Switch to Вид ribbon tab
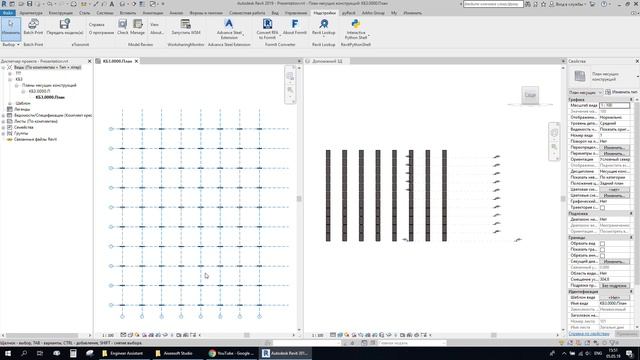640x360 pixels. pos(275,13)
